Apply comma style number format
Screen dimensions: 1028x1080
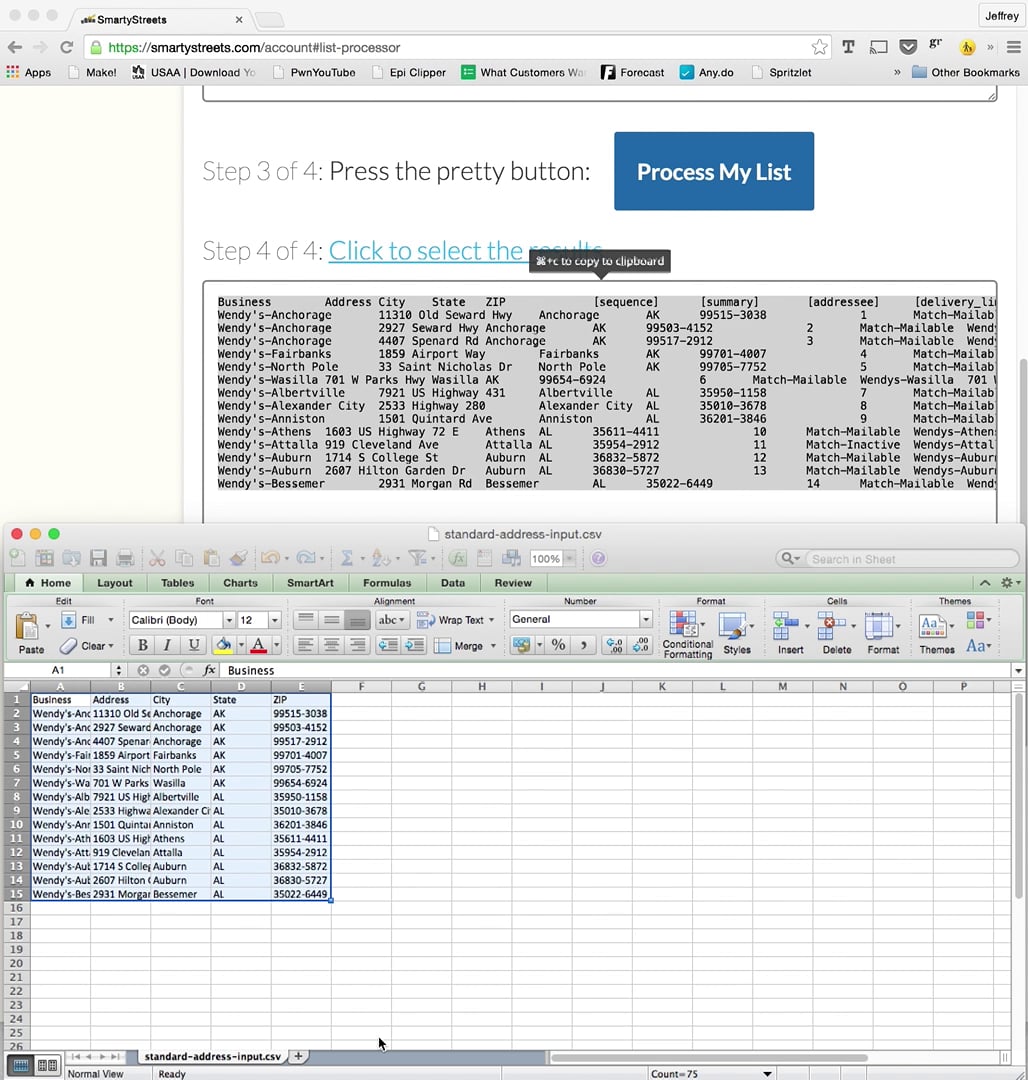tap(583, 645)
